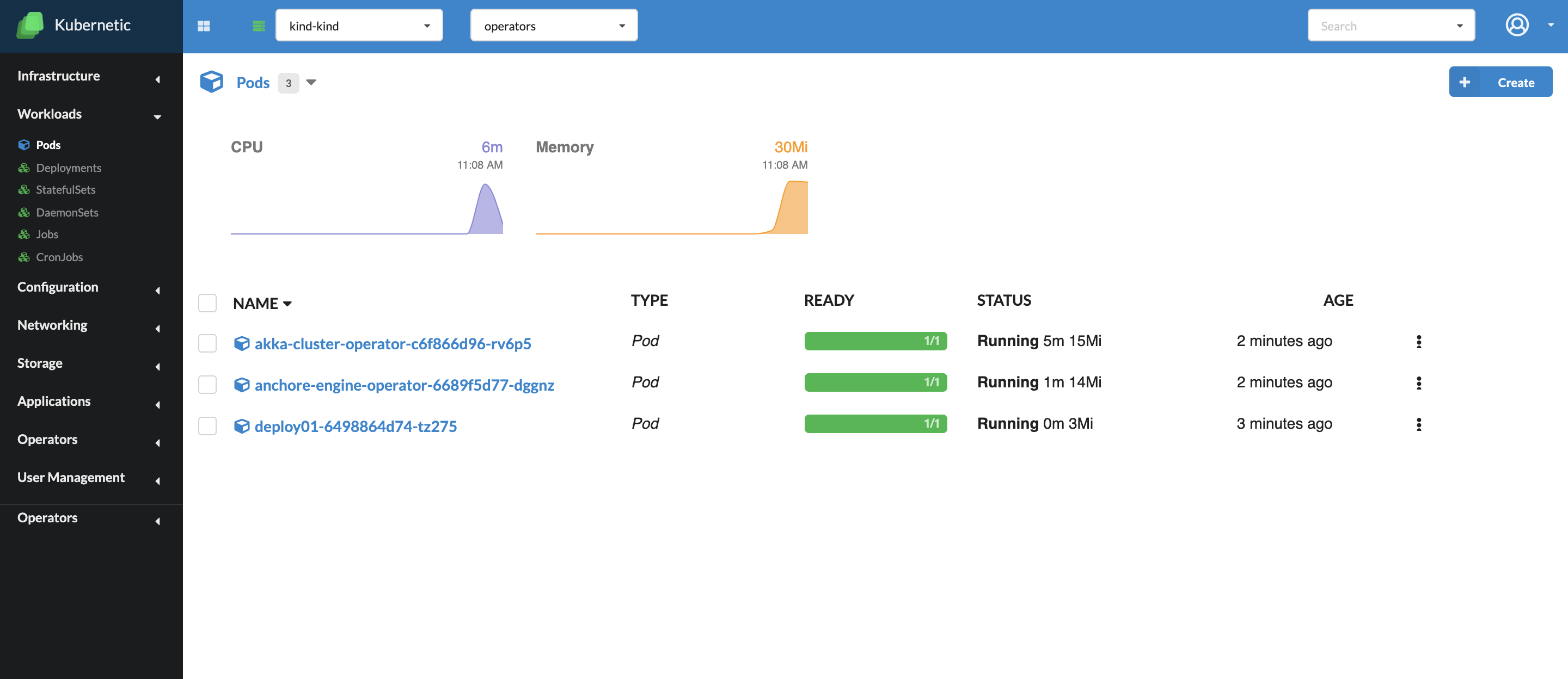Click the Deployments sidebar icon
This screenshot has height=679, width=1568.
(x=25, y=167)
